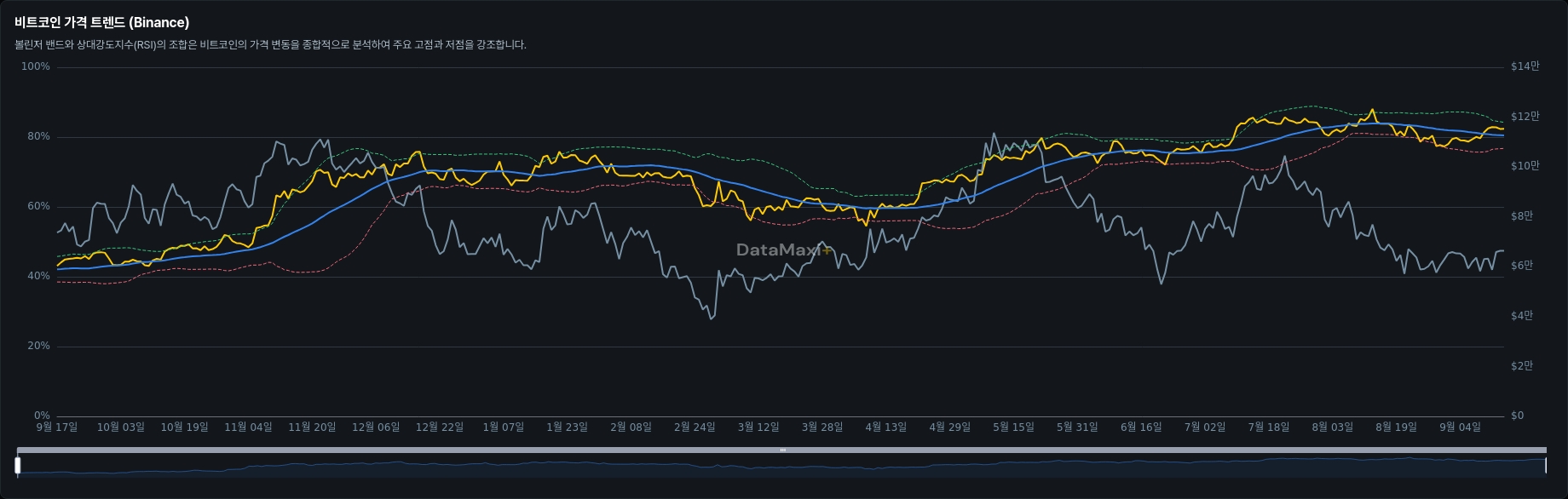Click the '$2만' price axis label
Viewport: 1568px width, 499px height.
[1522, 366]
